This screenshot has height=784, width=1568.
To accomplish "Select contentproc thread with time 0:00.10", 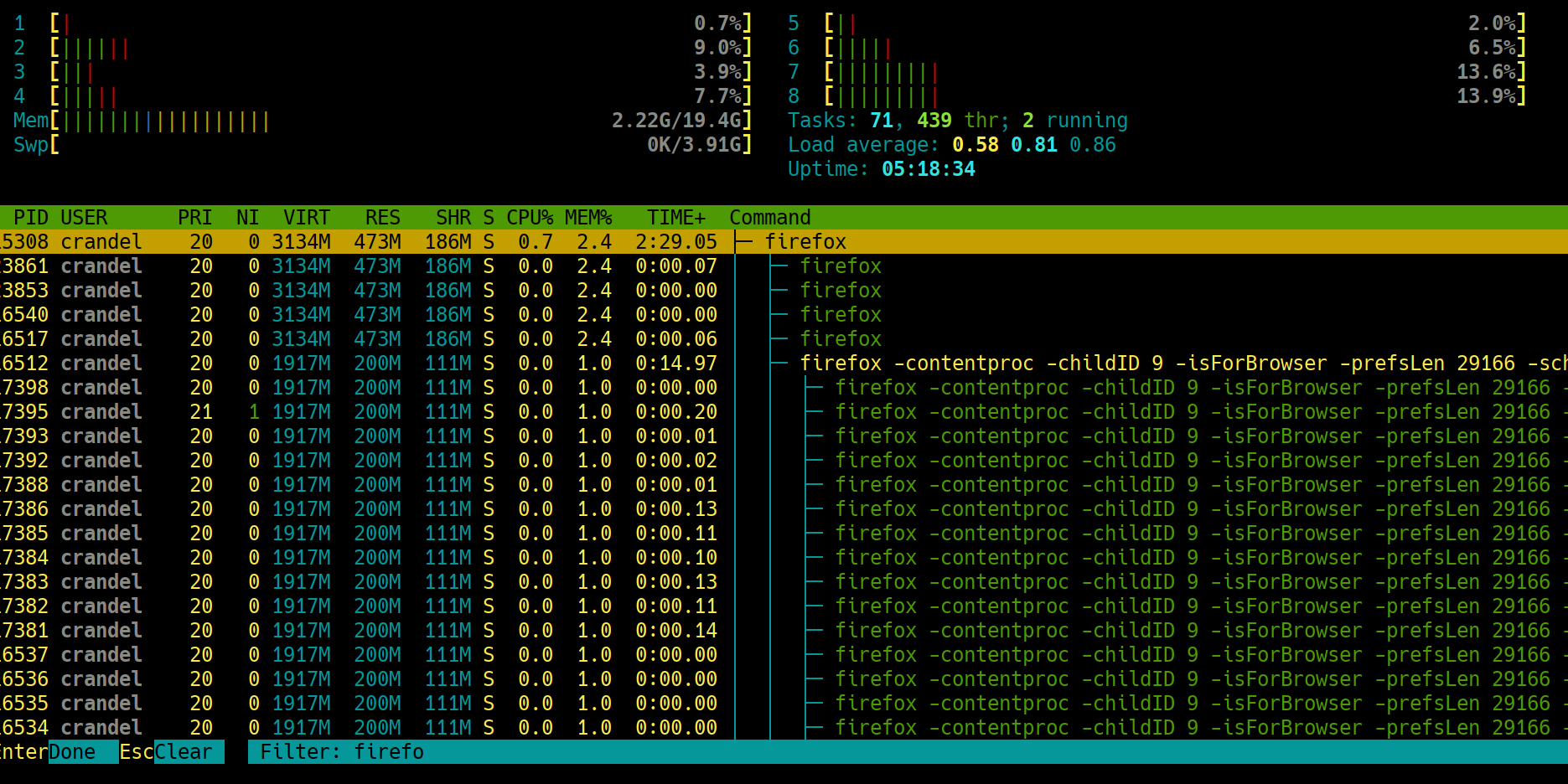I will (x=784, y=558).
